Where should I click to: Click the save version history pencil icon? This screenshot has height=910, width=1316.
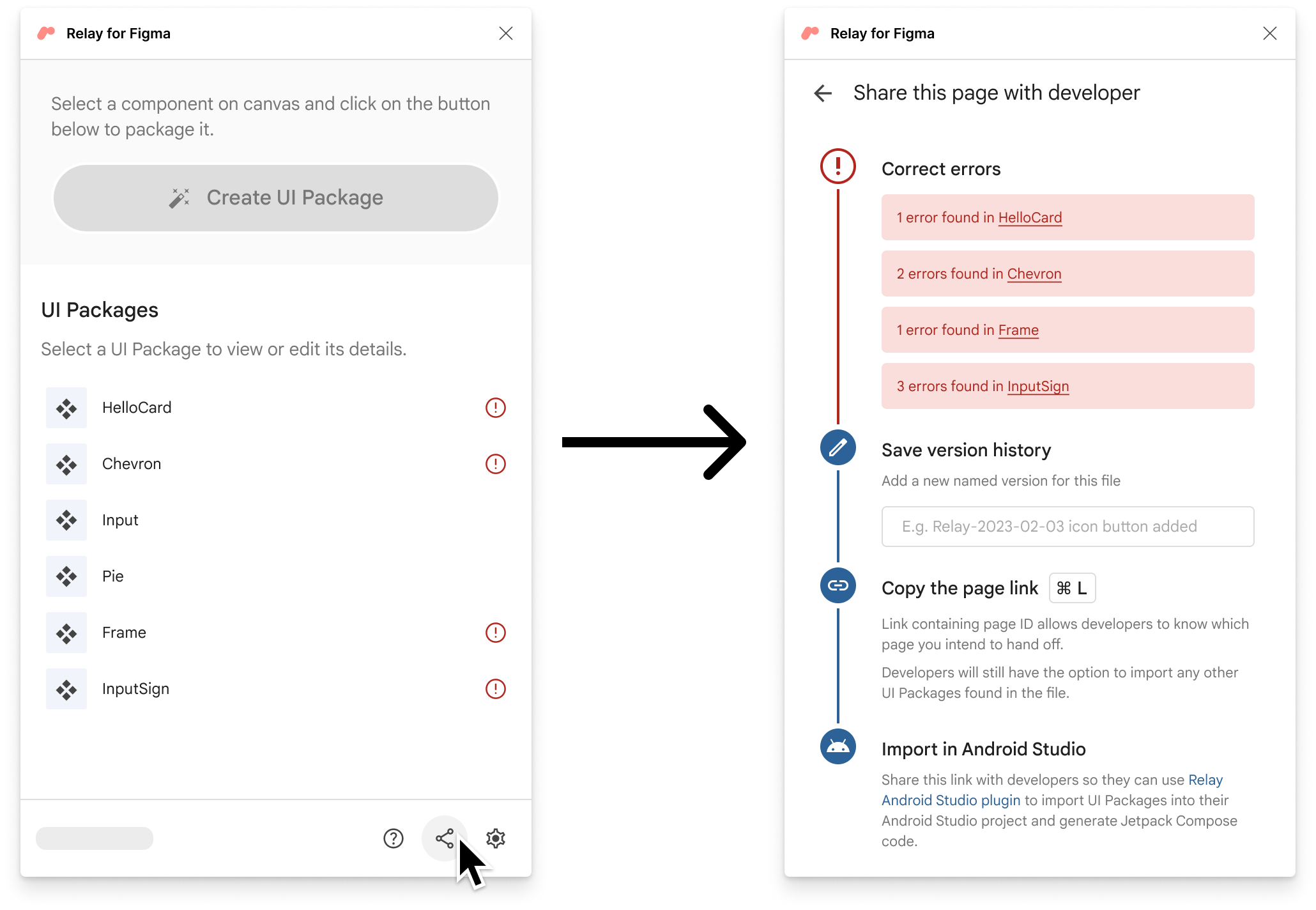pyautogui.click(x=838, y=447)
